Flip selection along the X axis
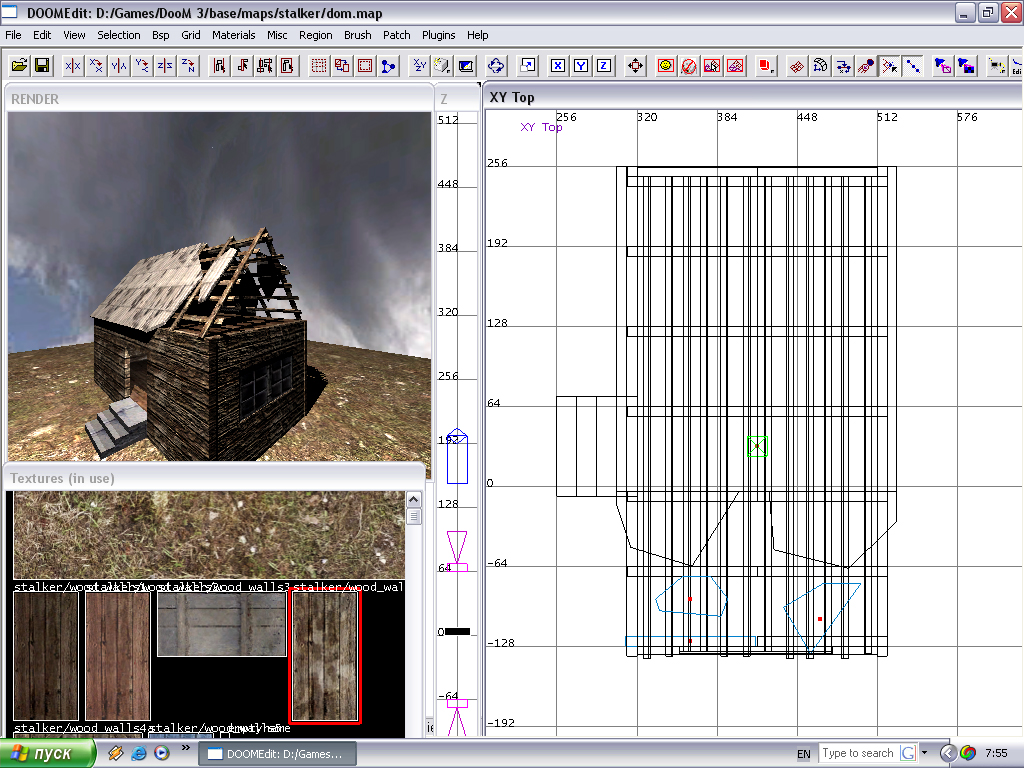This screenshot has height=768, width=1024. pos(73,66)
